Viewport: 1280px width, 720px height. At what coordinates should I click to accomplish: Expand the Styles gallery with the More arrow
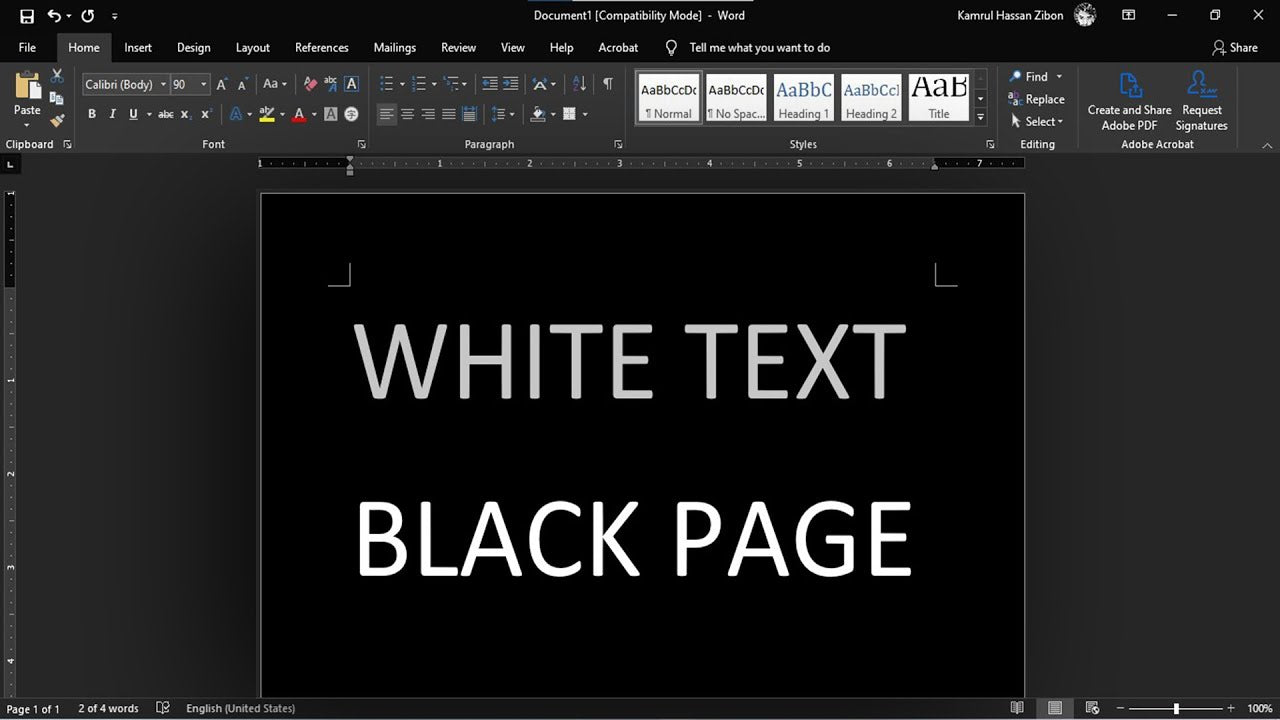(980, 117)
